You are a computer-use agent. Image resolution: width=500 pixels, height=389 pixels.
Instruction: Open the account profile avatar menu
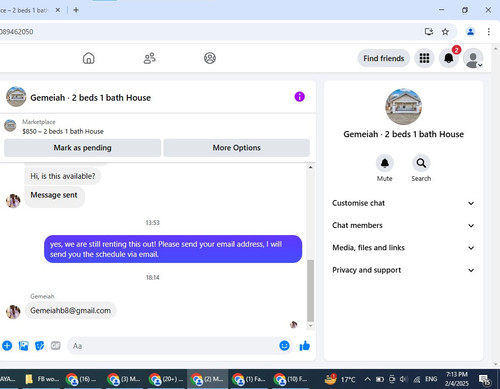[x=473, y=58]
